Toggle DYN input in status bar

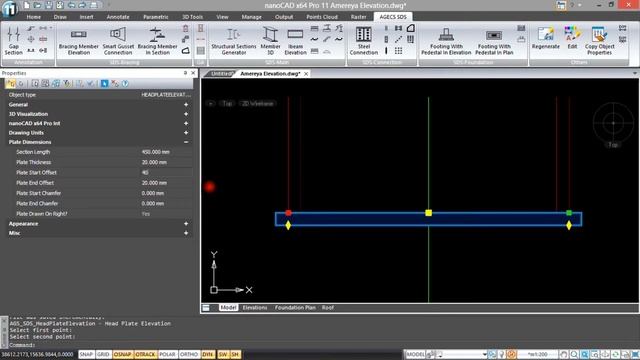(208, 354)
